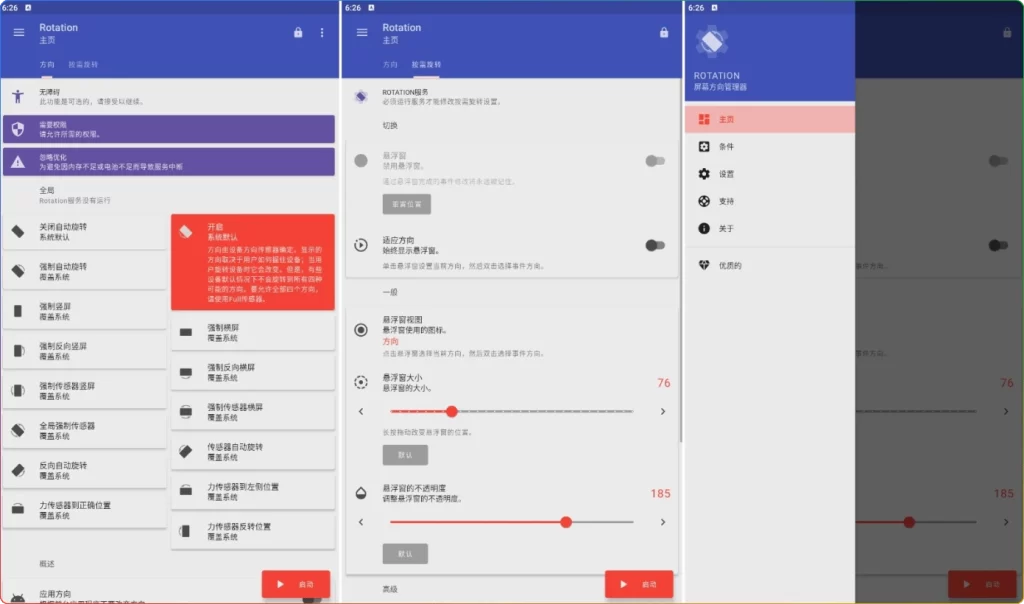The height and width of the screenshot is (604, 1024).
Task: Click the right chevron beside the size slider
Action: pyautogui.click(x=661, y=410)
